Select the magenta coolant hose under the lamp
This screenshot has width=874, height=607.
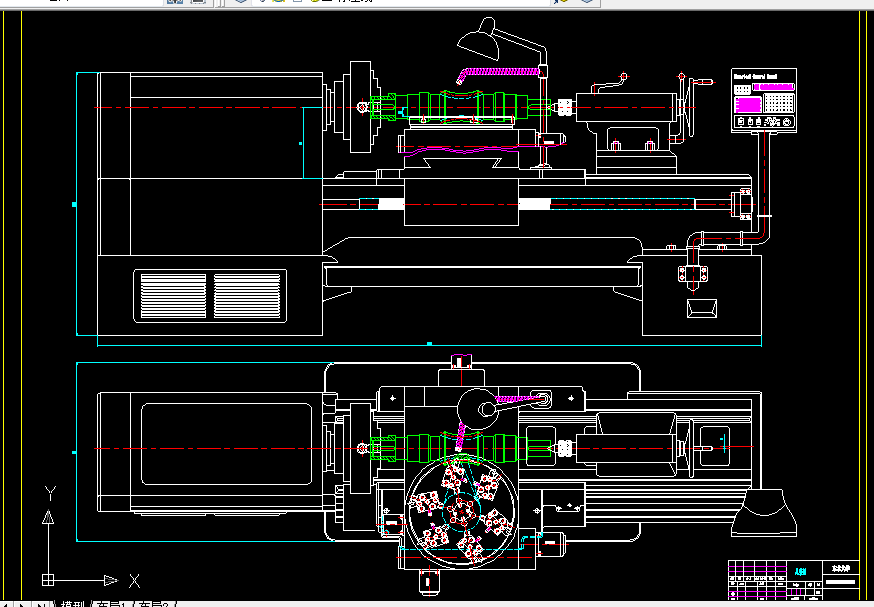(497, 74)
